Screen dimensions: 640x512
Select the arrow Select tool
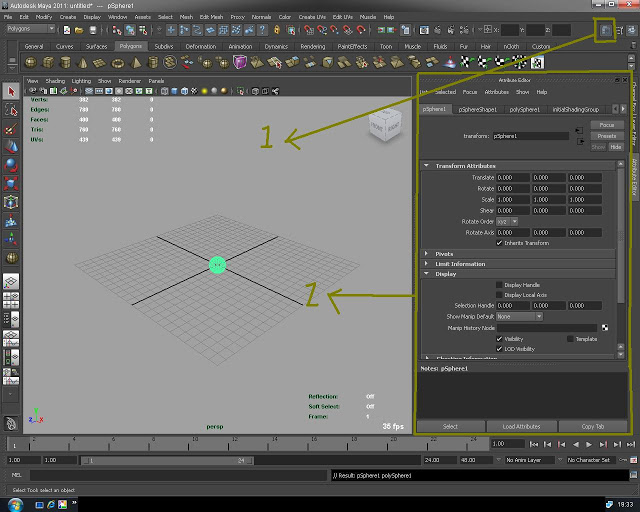click(x=11, y=91)
